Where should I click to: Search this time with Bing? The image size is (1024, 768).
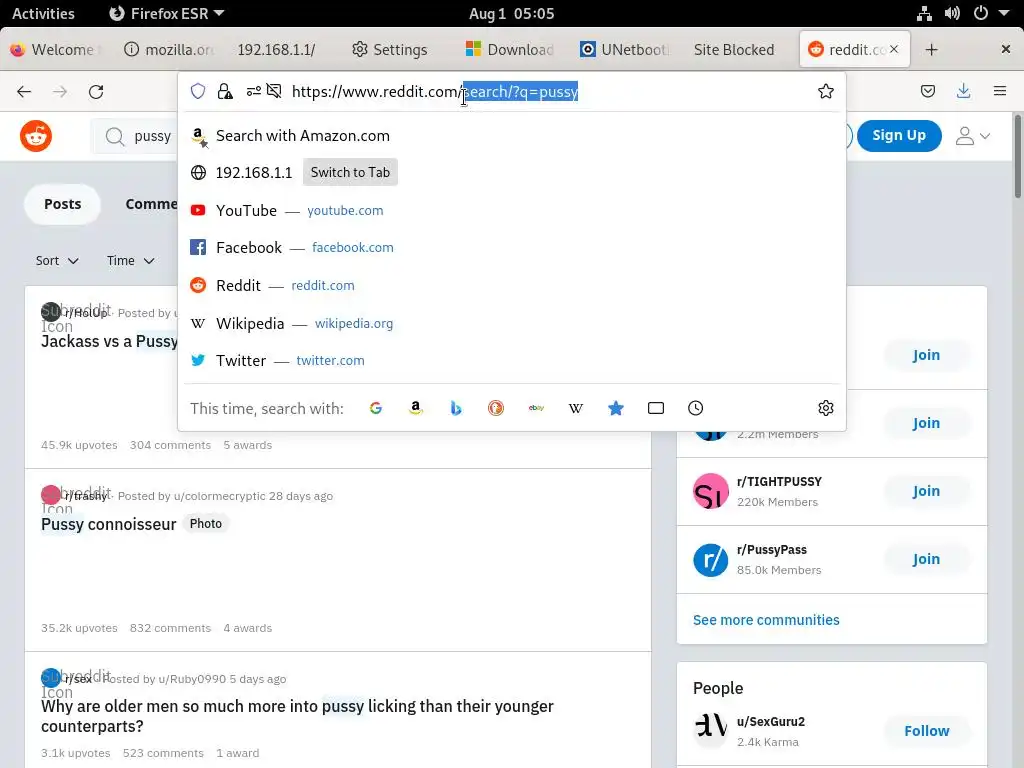click(x=456, y=408)
